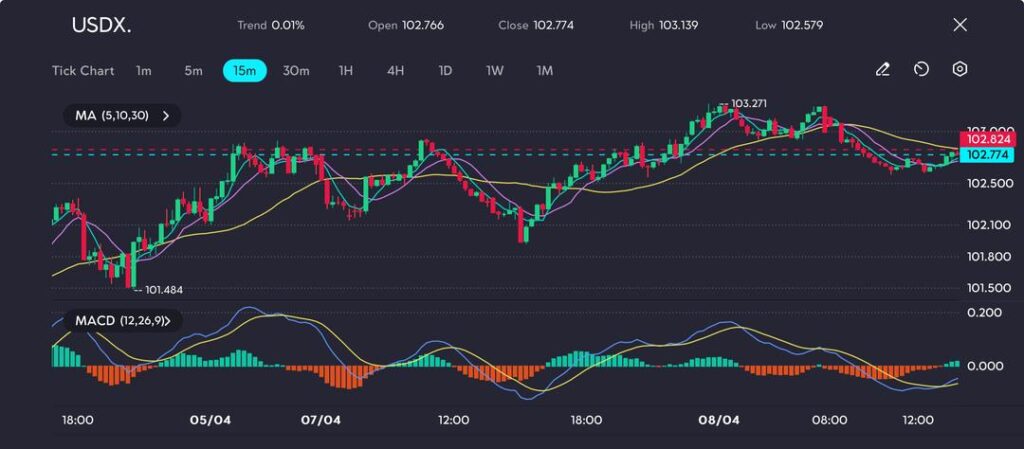Open the hexagon chart settings icon
The width and height of the screenshot is (1024, 449).
[959, 70]
